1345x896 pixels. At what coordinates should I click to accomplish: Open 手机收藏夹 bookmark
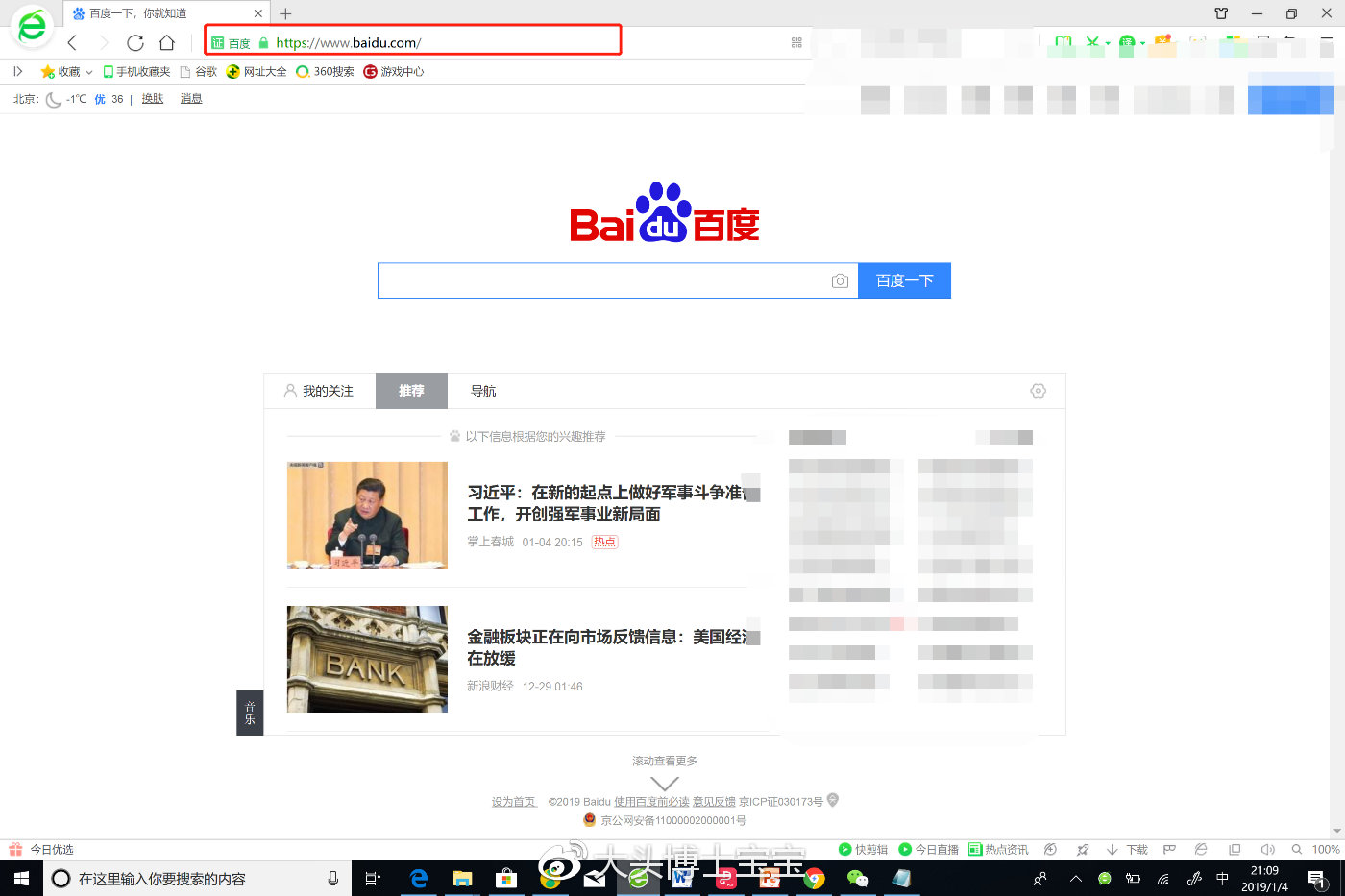pyautogui.click(x=136, y=71)
